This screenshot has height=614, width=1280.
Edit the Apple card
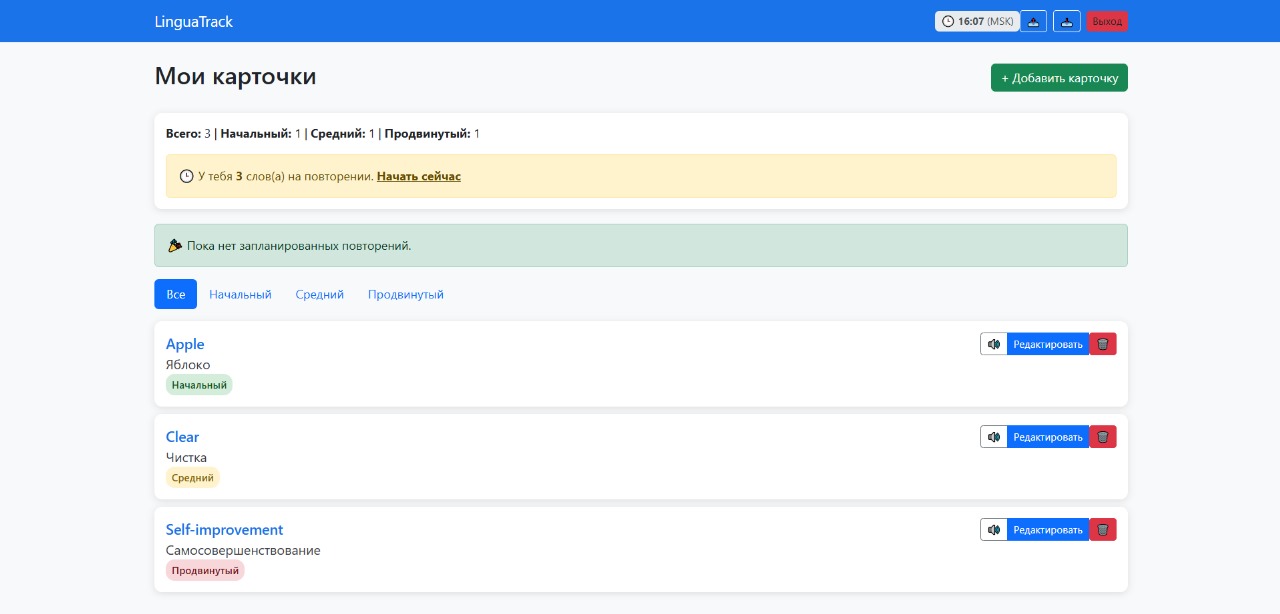pyautogui.click(x=1047, y=344)
